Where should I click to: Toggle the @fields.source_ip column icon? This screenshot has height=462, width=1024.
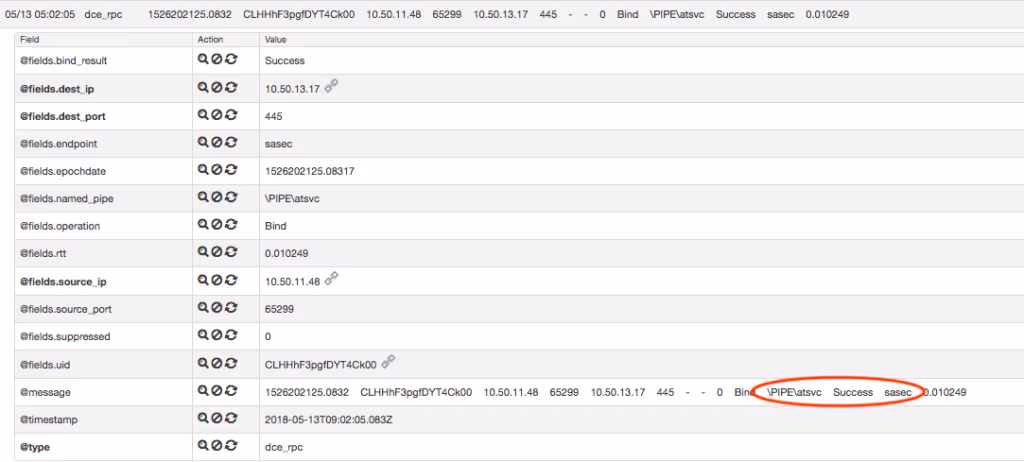coord(231,280)
